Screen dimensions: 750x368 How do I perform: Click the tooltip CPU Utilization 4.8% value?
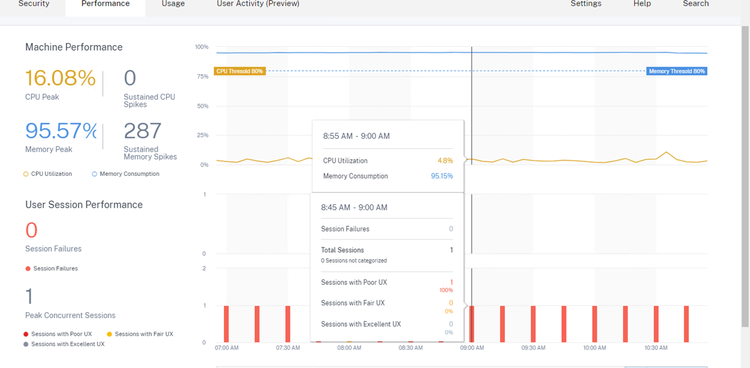pos(445,161)
